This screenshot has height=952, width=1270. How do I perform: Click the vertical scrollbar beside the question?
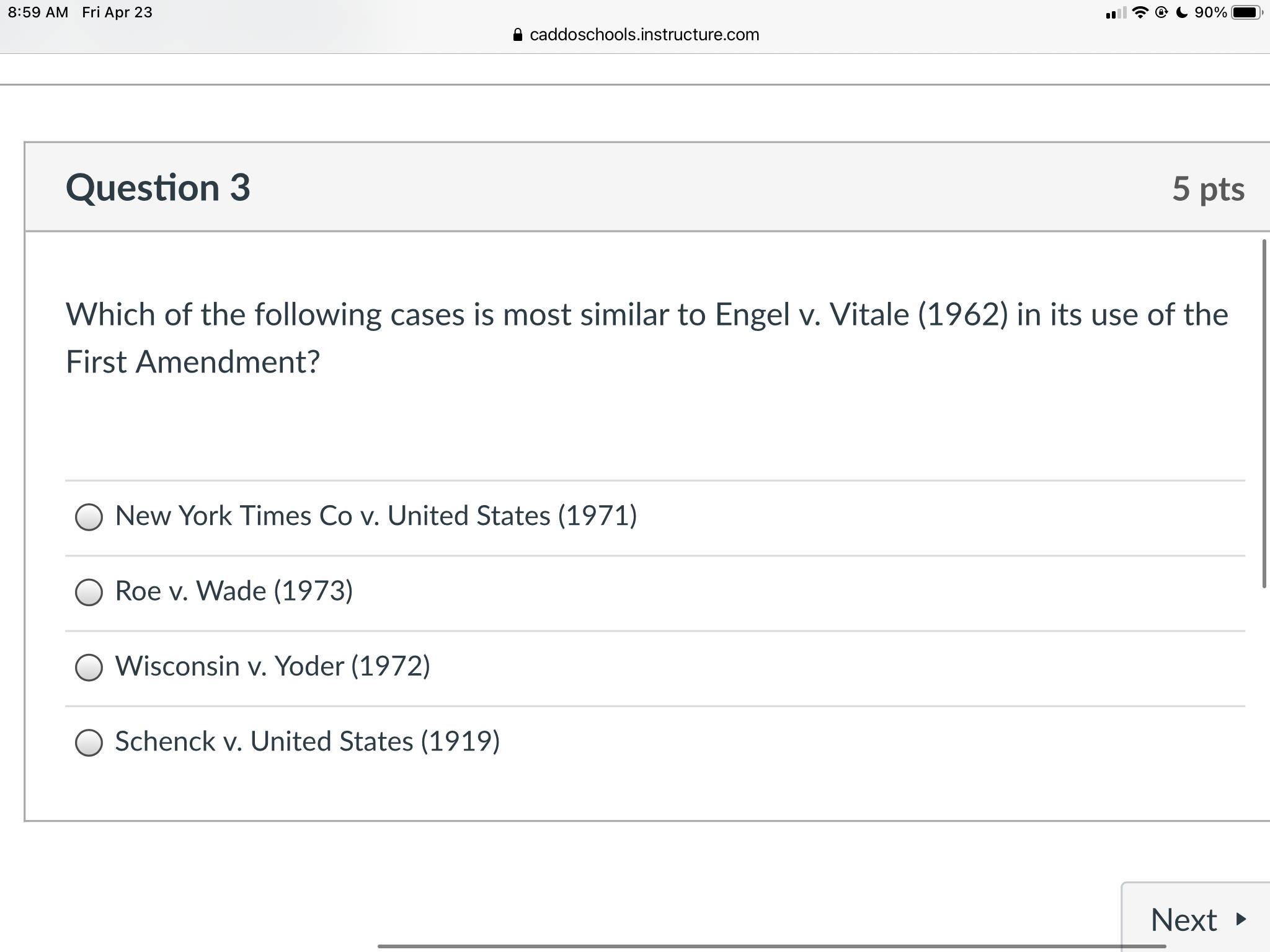click(x=1264, y=413)
